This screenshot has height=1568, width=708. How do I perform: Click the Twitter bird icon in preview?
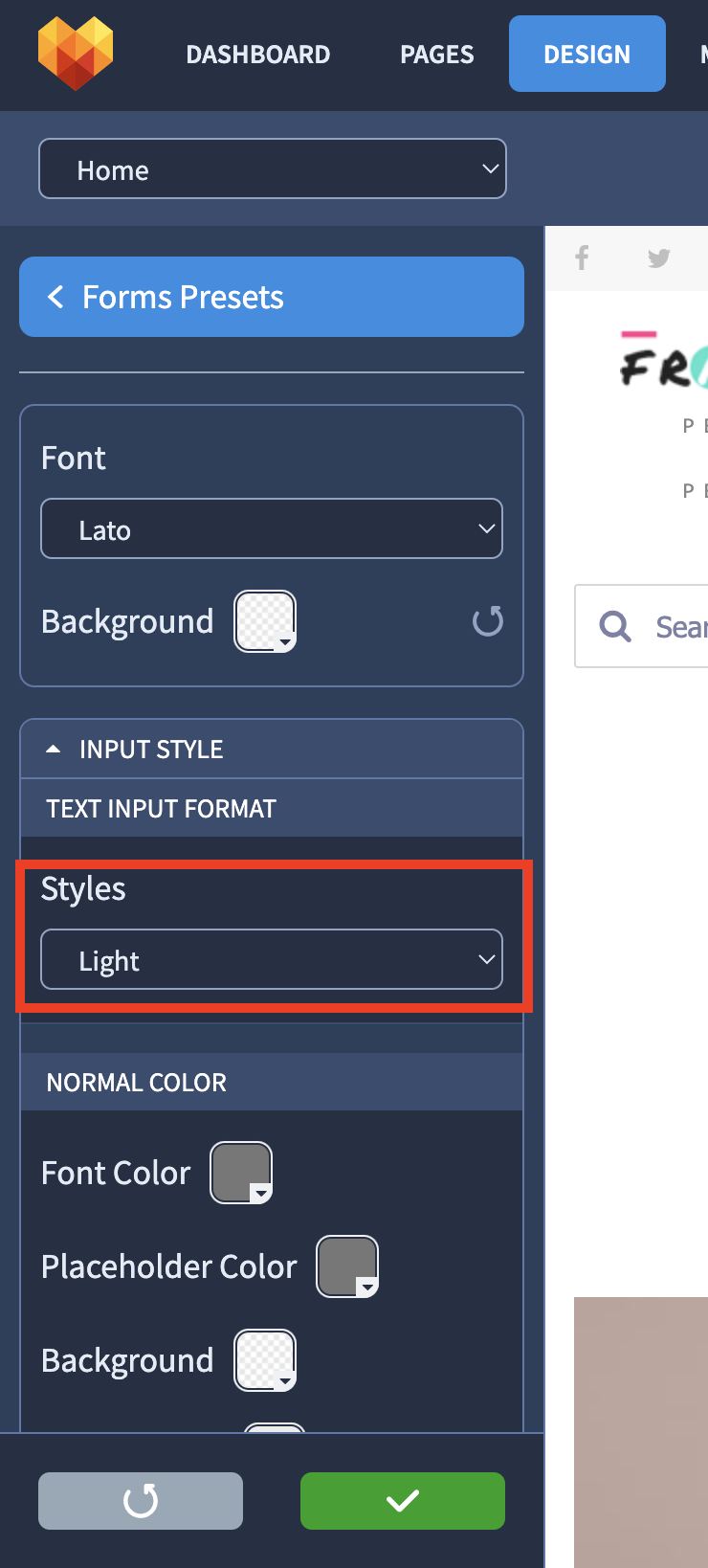[x=658, y=258]
